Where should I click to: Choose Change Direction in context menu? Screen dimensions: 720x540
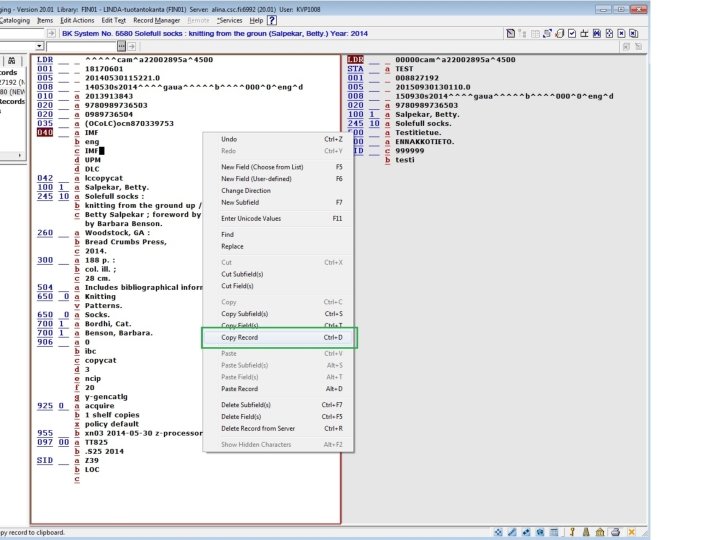click(x=278, y=191)
